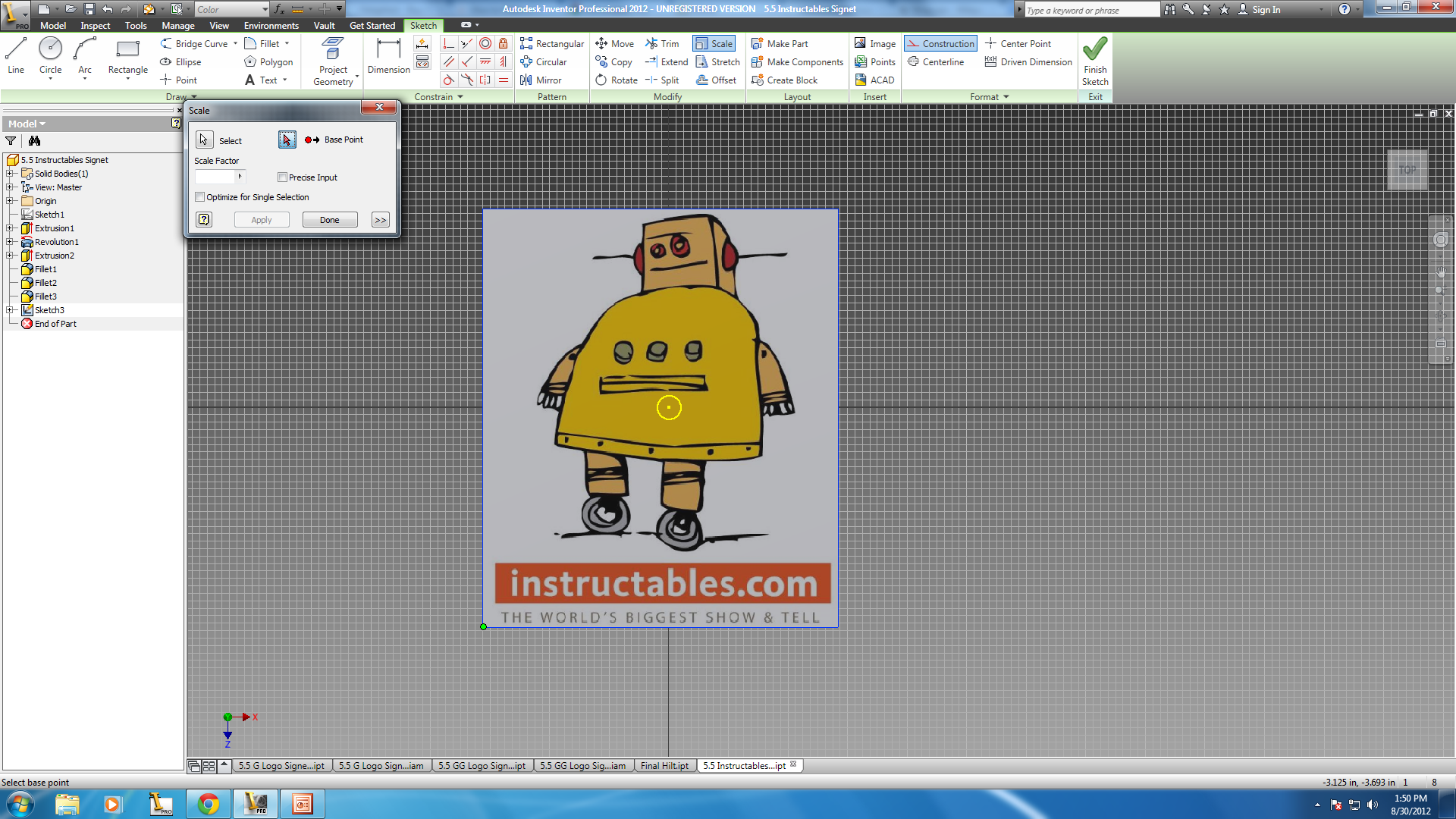
Task: Click the browser filter funnel icon
Action: 11,141
